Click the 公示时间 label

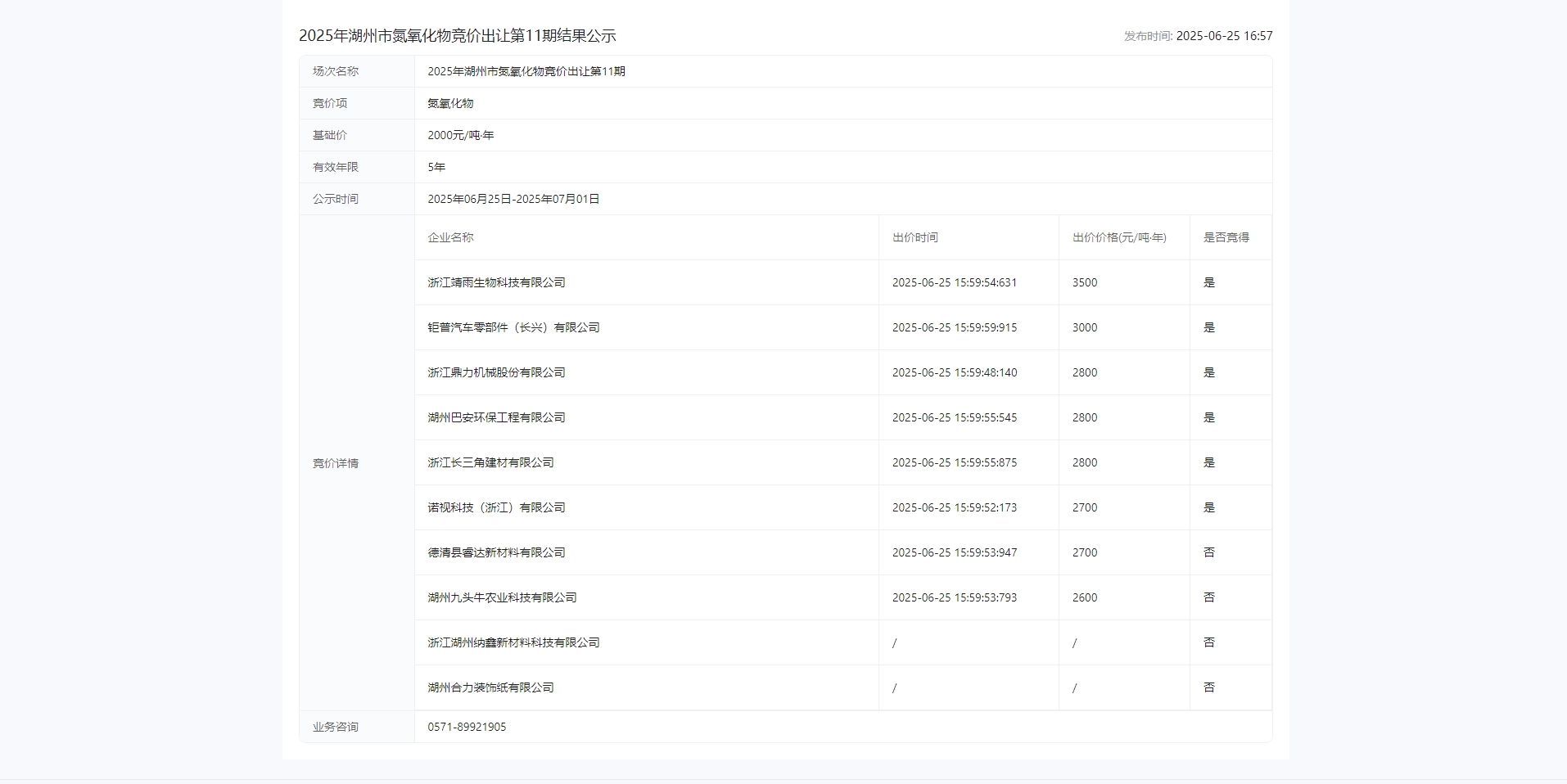click(336, 199)
